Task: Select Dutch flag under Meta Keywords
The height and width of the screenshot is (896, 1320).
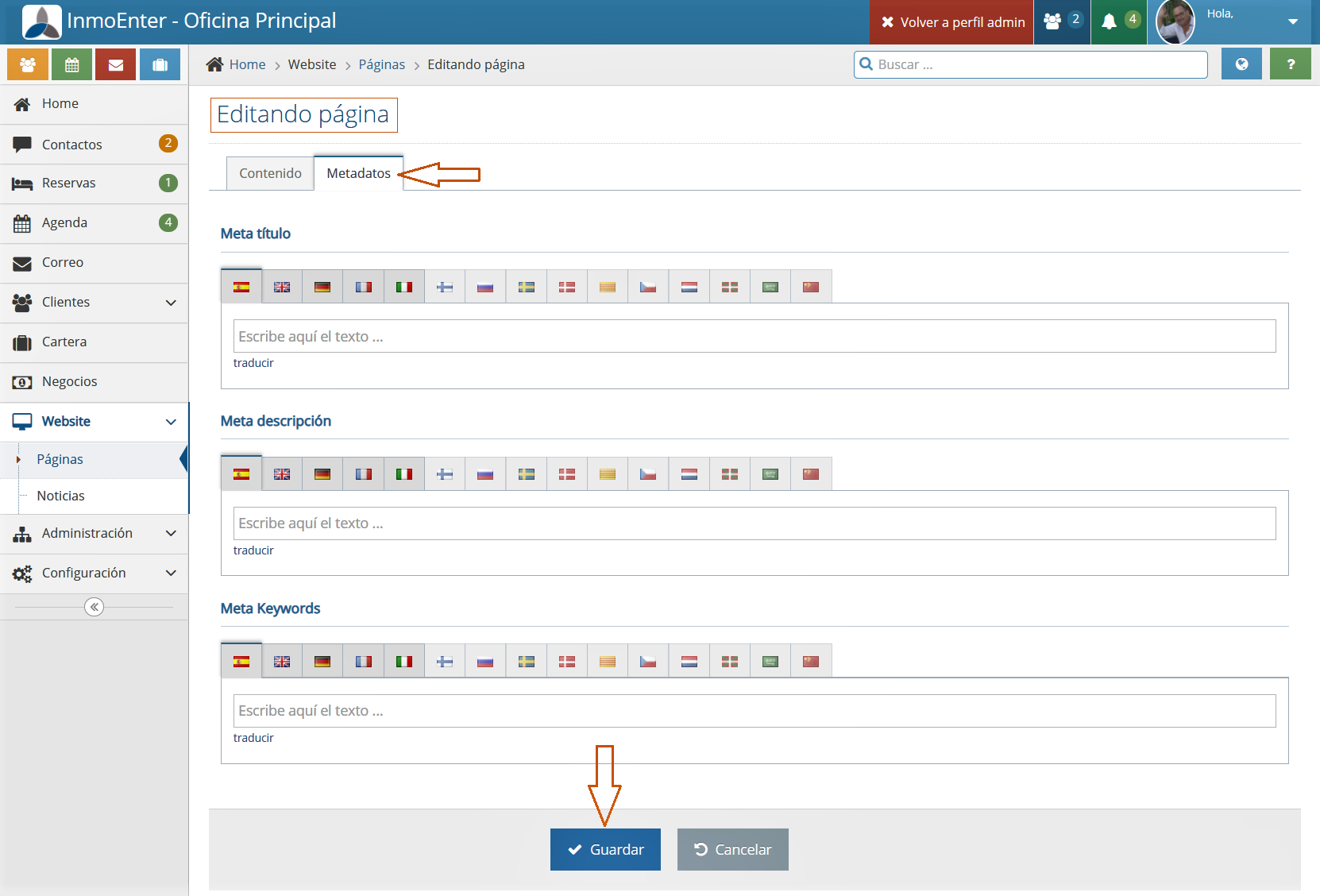Action: point(689,661)
